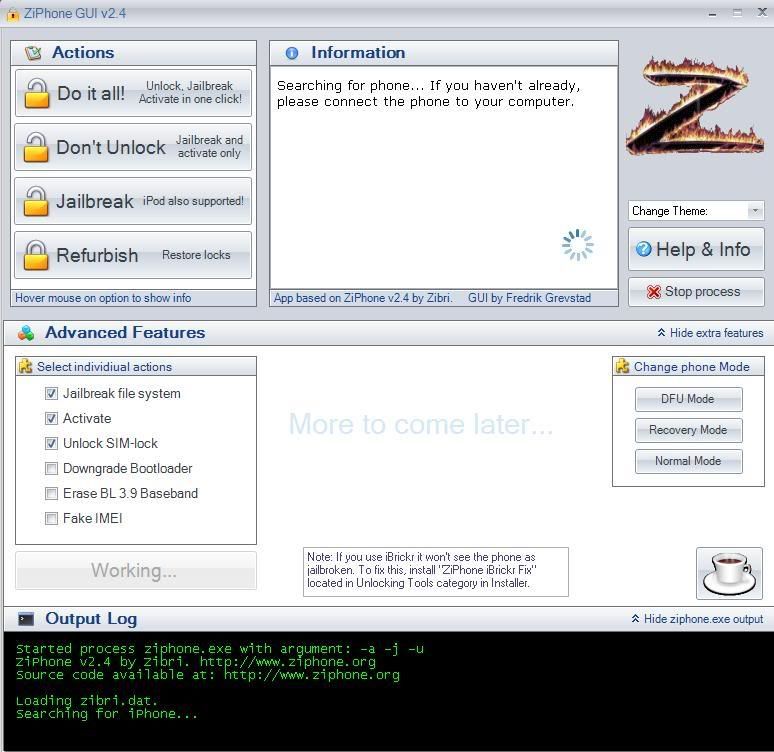Click the 'Loading zibri.dat.' log line
Screen dimensions: 774x752
coord(87,700)
